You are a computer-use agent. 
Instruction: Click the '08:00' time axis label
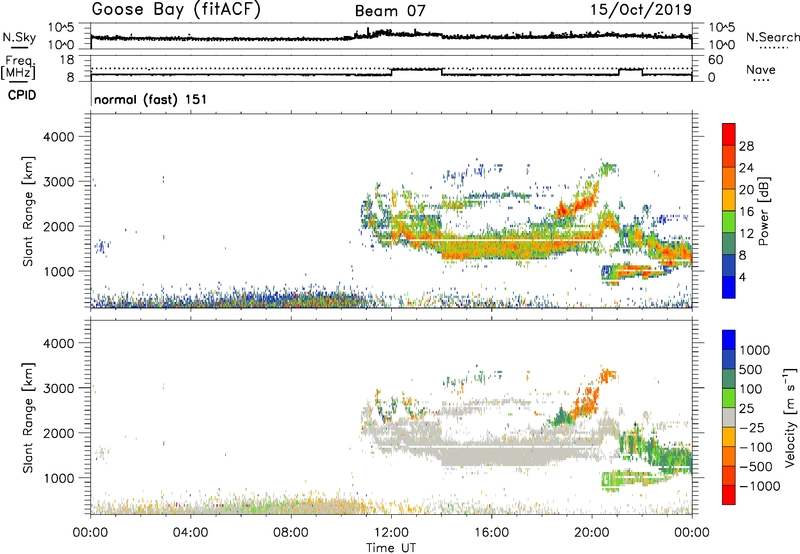[291, 533]
